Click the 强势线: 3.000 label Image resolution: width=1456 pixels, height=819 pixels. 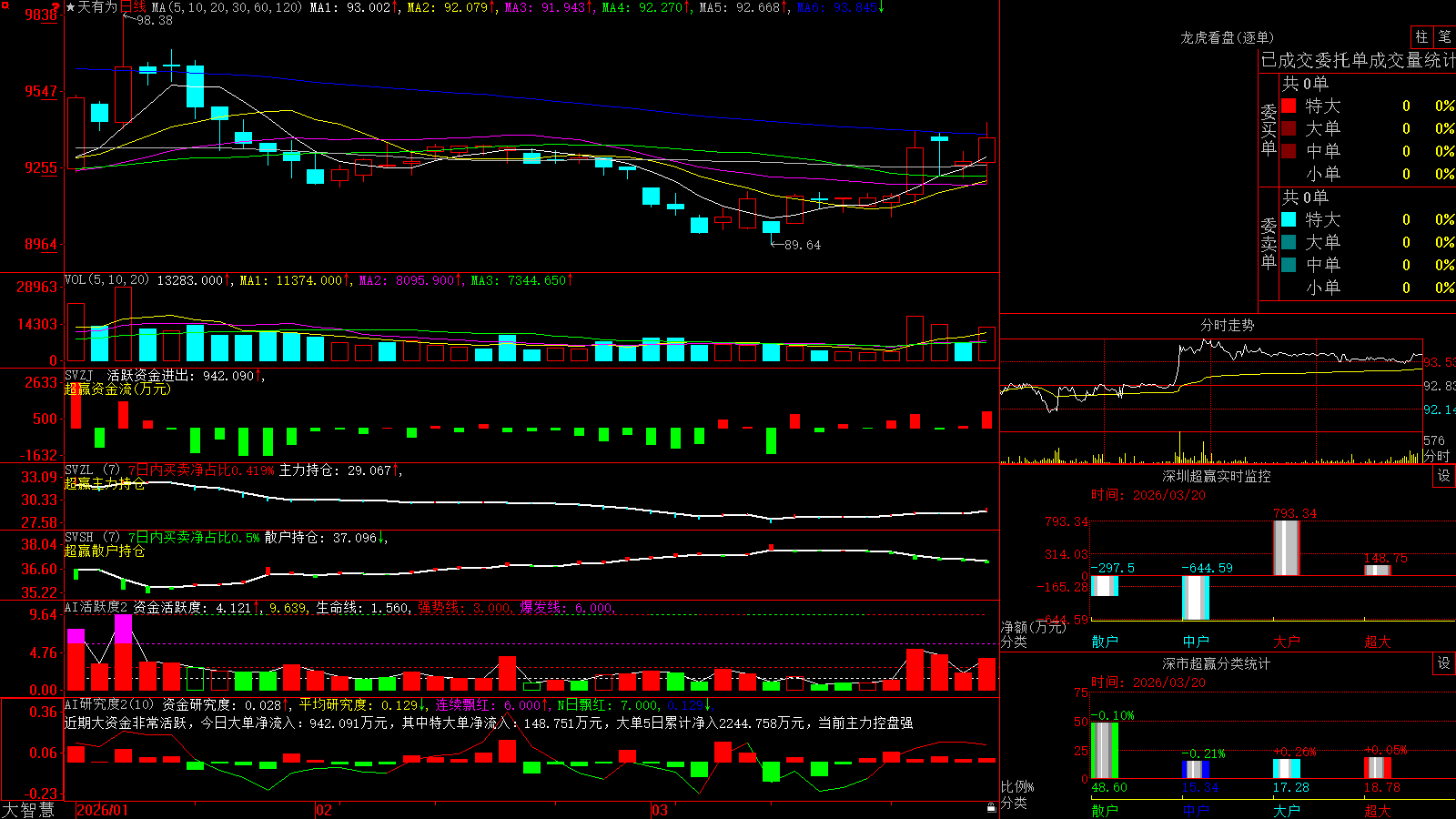click(x=464, y=607)
